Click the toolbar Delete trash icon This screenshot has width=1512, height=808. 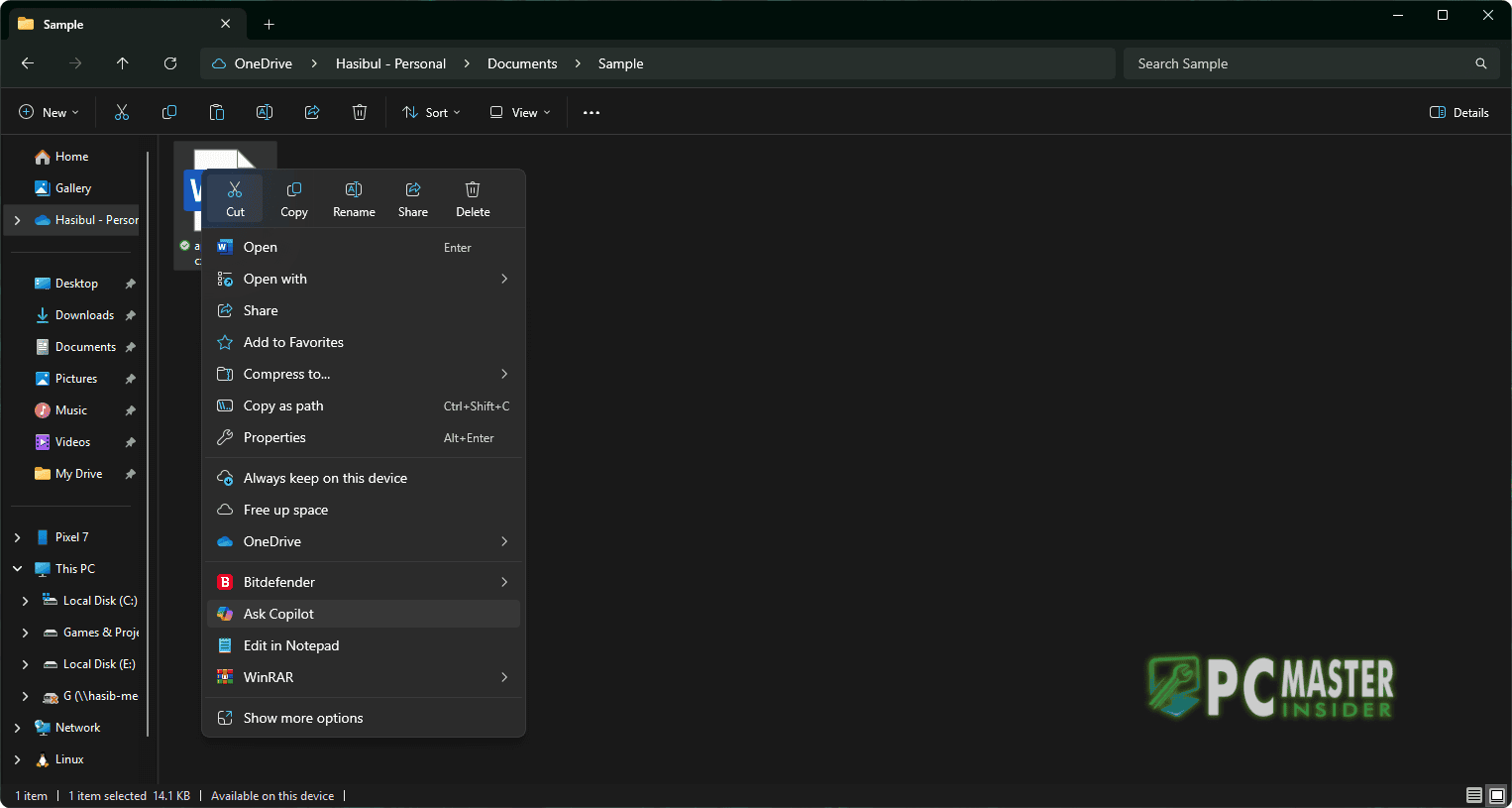360,113
